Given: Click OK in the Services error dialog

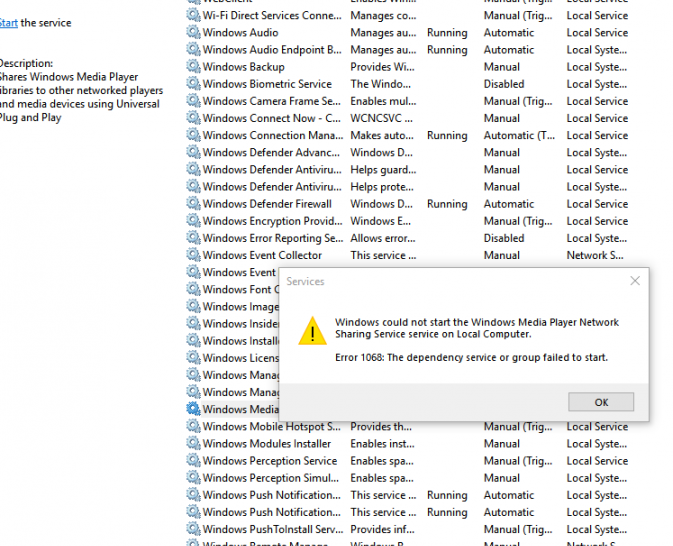Looking at the screenshot, I should coord(601,402).
